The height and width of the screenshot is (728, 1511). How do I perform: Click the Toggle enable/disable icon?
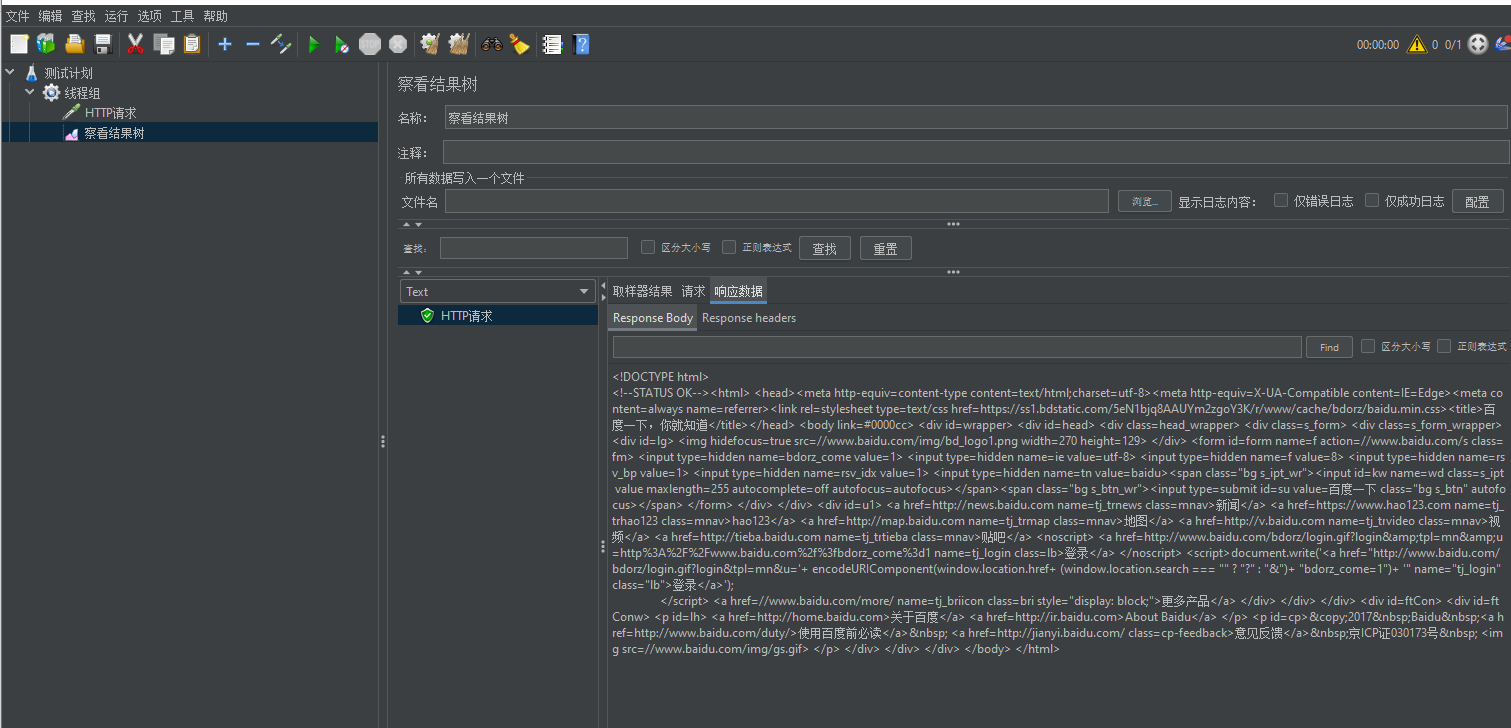tap(281, 44)
